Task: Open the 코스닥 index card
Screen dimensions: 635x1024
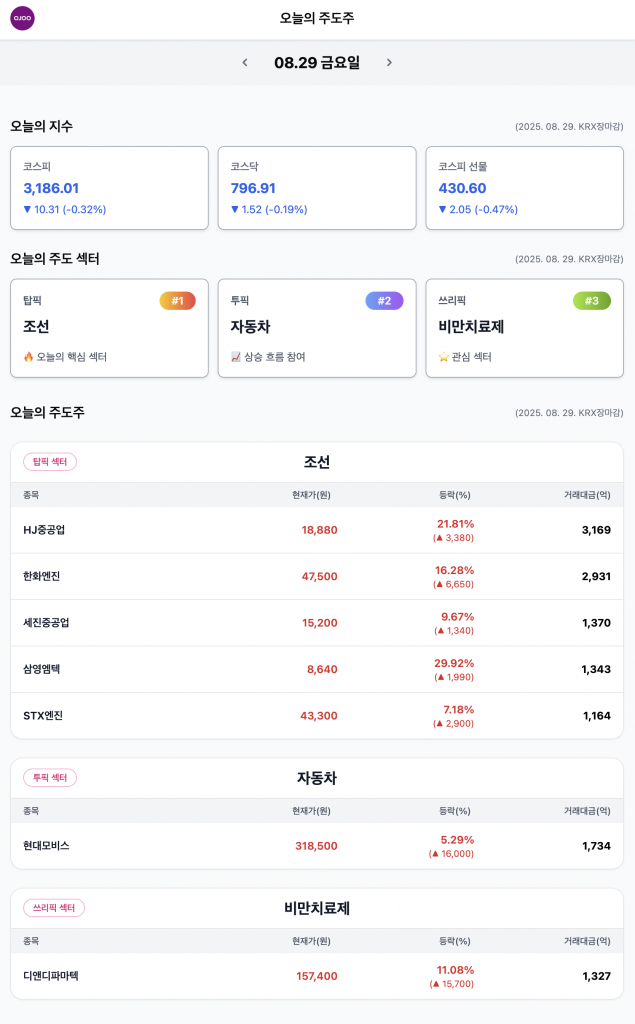Action: click(x=317, y=188)
